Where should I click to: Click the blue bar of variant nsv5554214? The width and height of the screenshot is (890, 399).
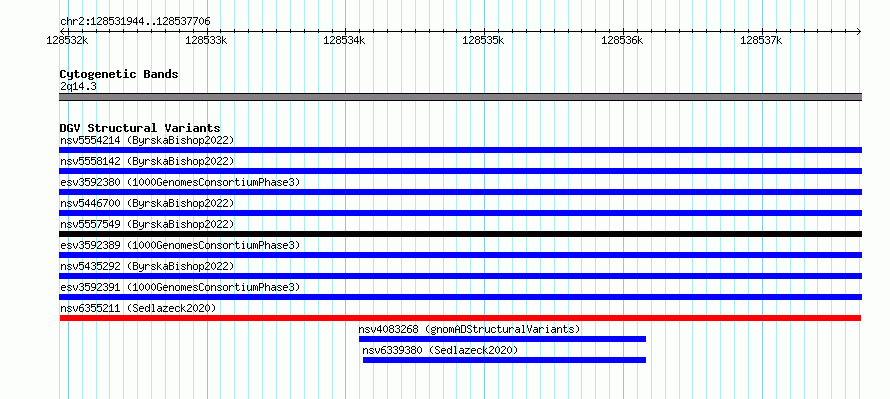tap(460, 150)
